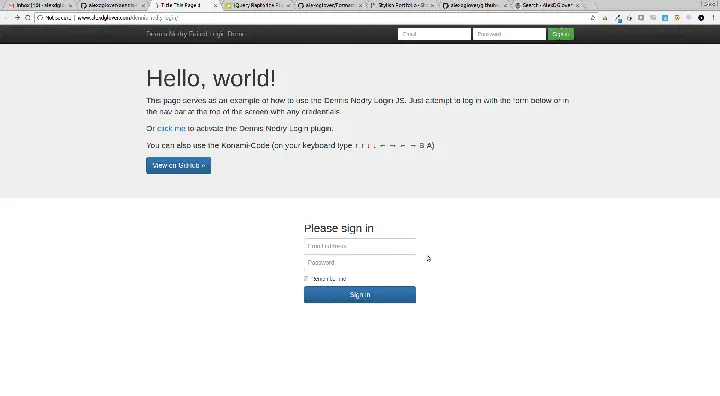Click the 'click me' link
Screen dimensions: 720x396
pyautogui.click(x=171, y=129)
